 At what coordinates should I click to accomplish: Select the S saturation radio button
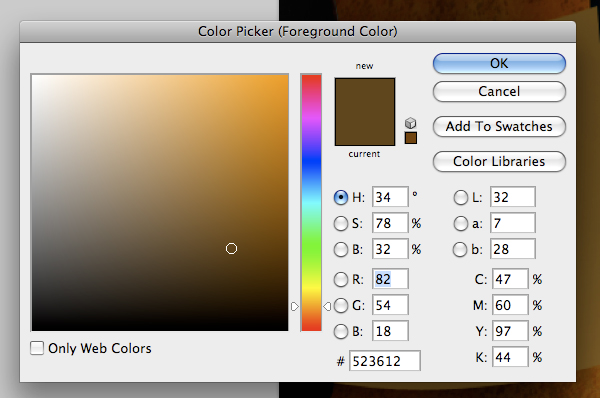click(x=341, y=223)
